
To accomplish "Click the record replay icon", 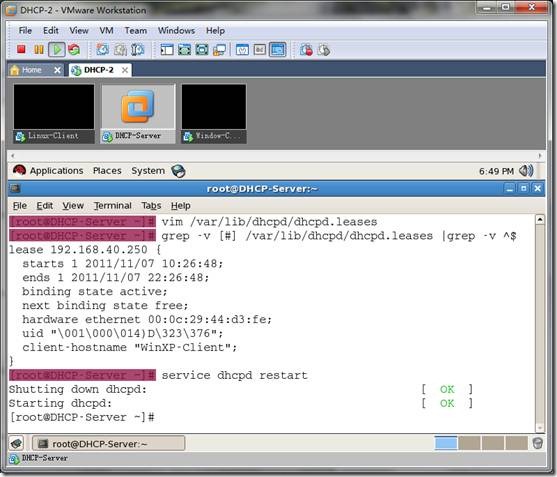I will (306, 50).
